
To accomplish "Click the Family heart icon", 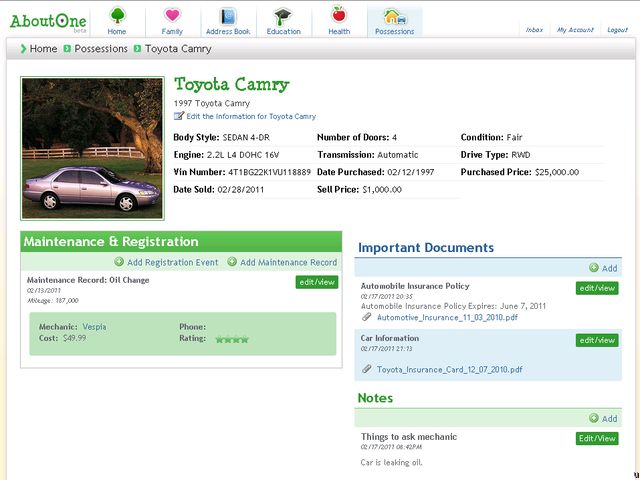I will (172, 16).
